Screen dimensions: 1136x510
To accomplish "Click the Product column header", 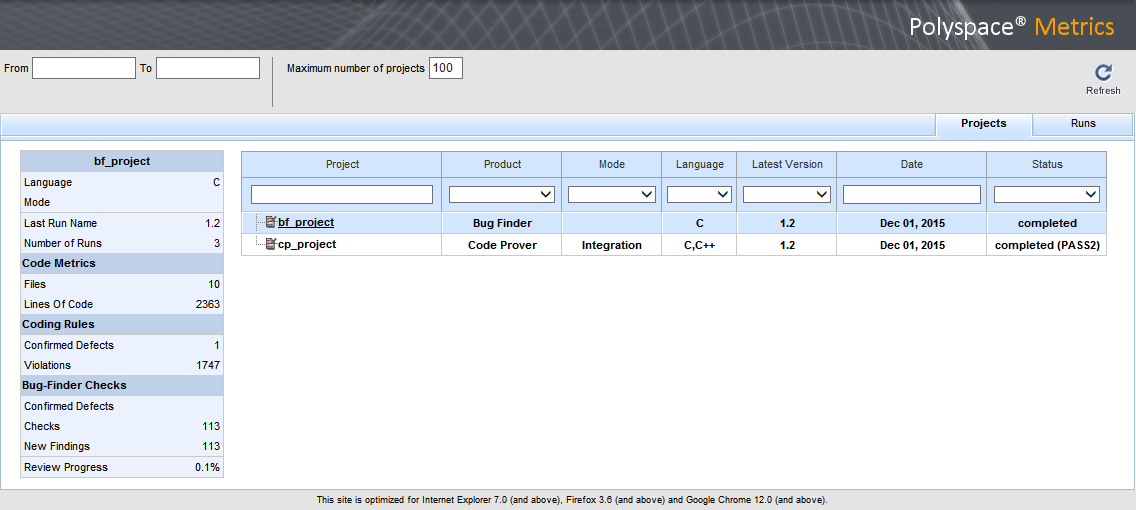I will click(502, 164).
